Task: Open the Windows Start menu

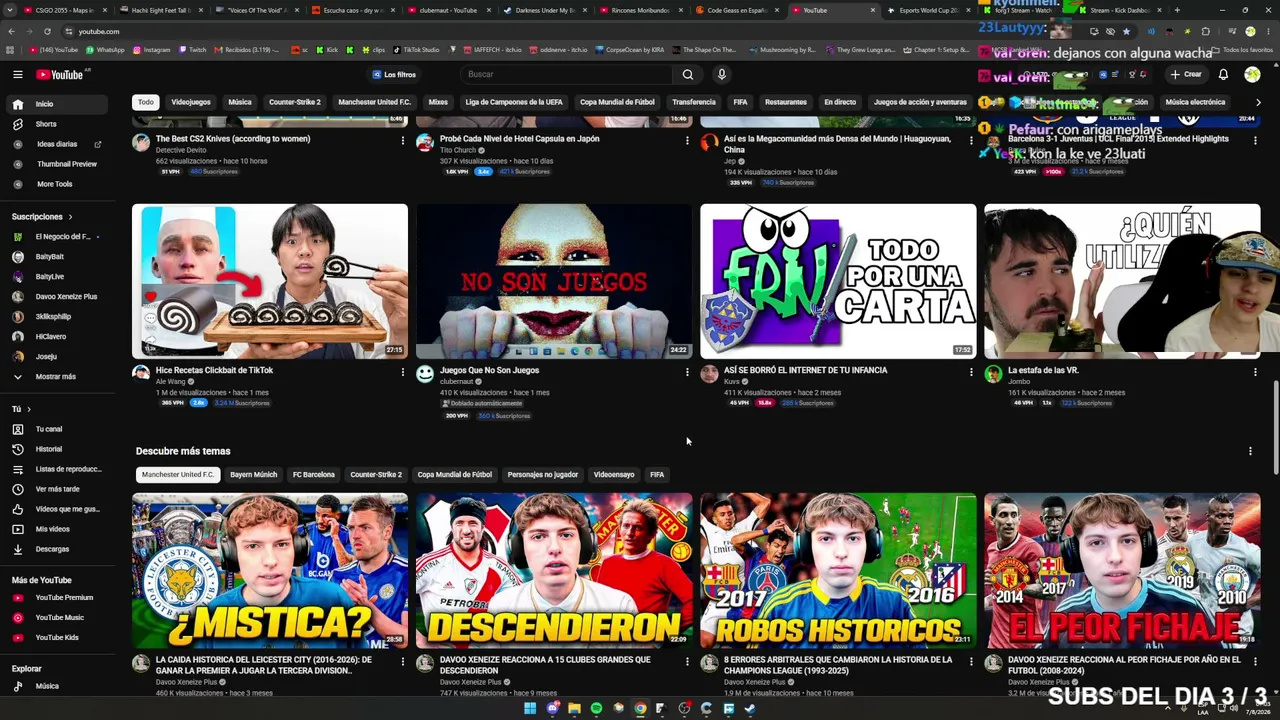Action: (530, 709)
